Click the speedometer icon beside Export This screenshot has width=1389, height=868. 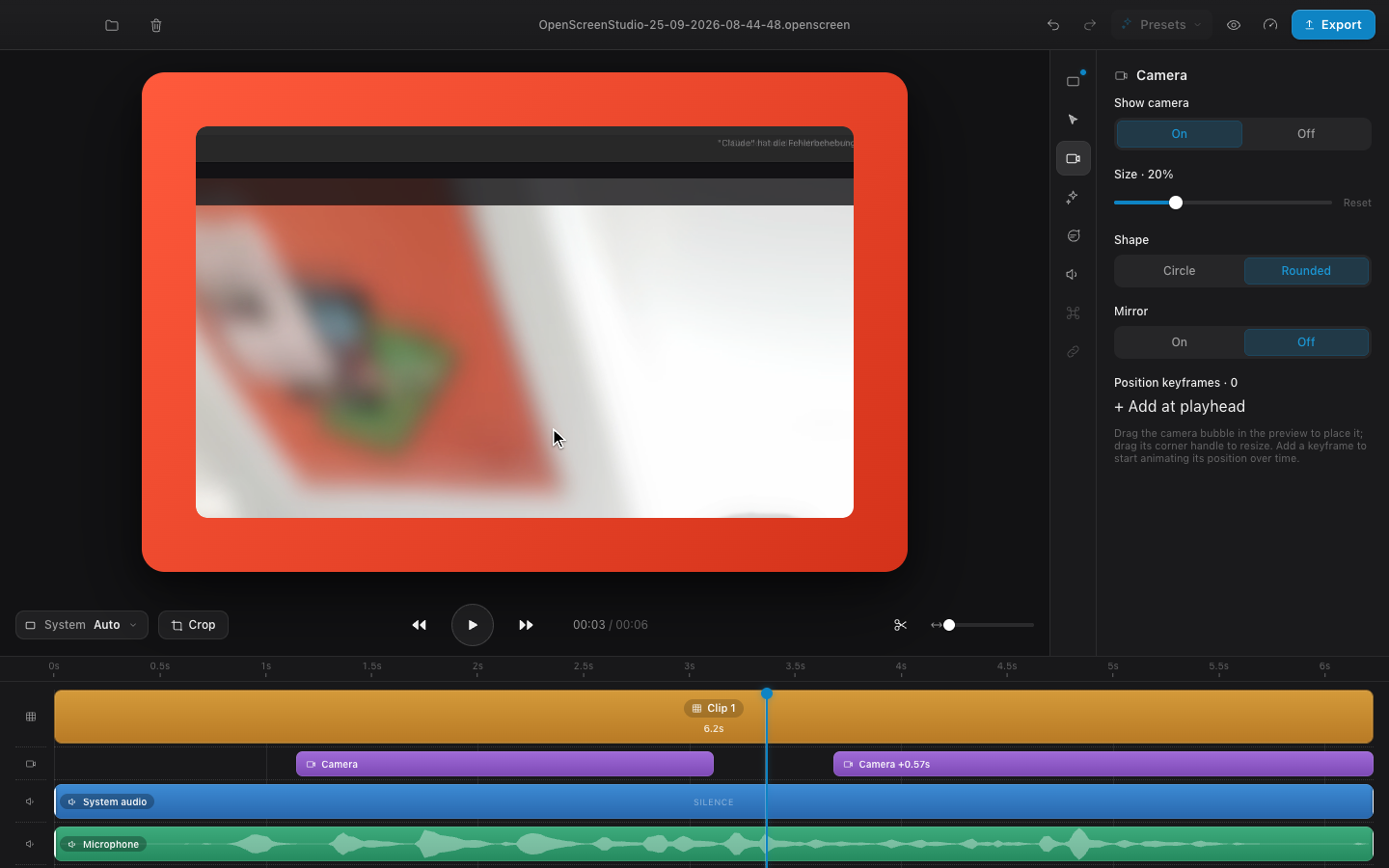tap(1270, 25)
